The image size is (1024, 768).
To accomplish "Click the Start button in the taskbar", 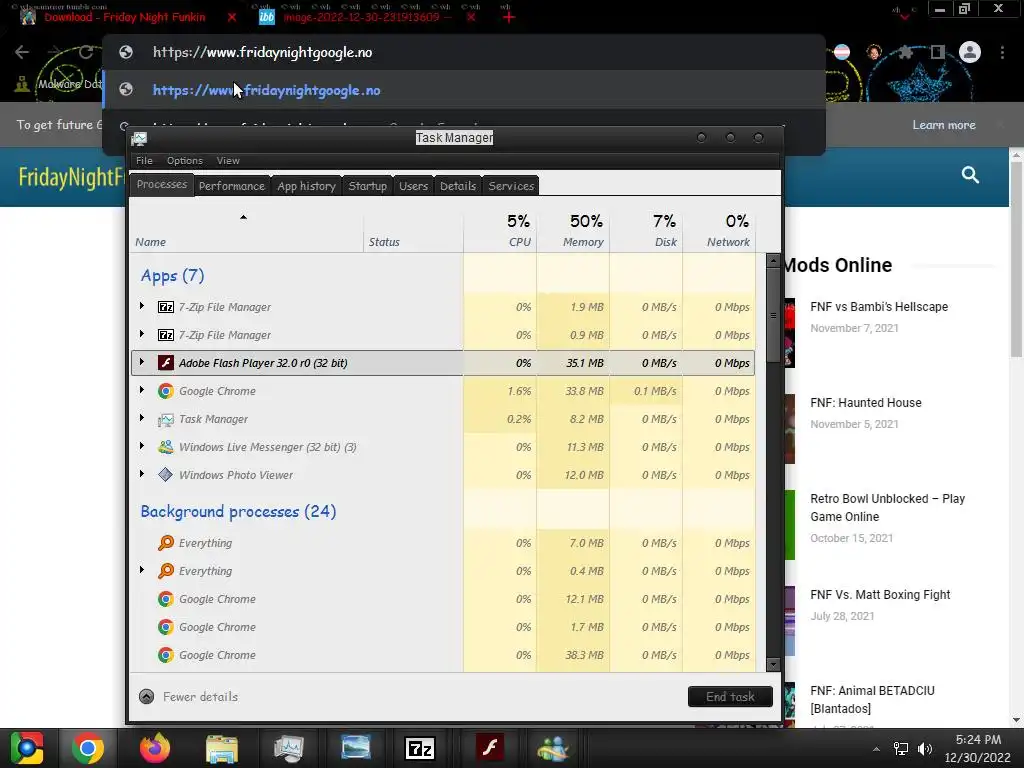I will tap(27, 748).
